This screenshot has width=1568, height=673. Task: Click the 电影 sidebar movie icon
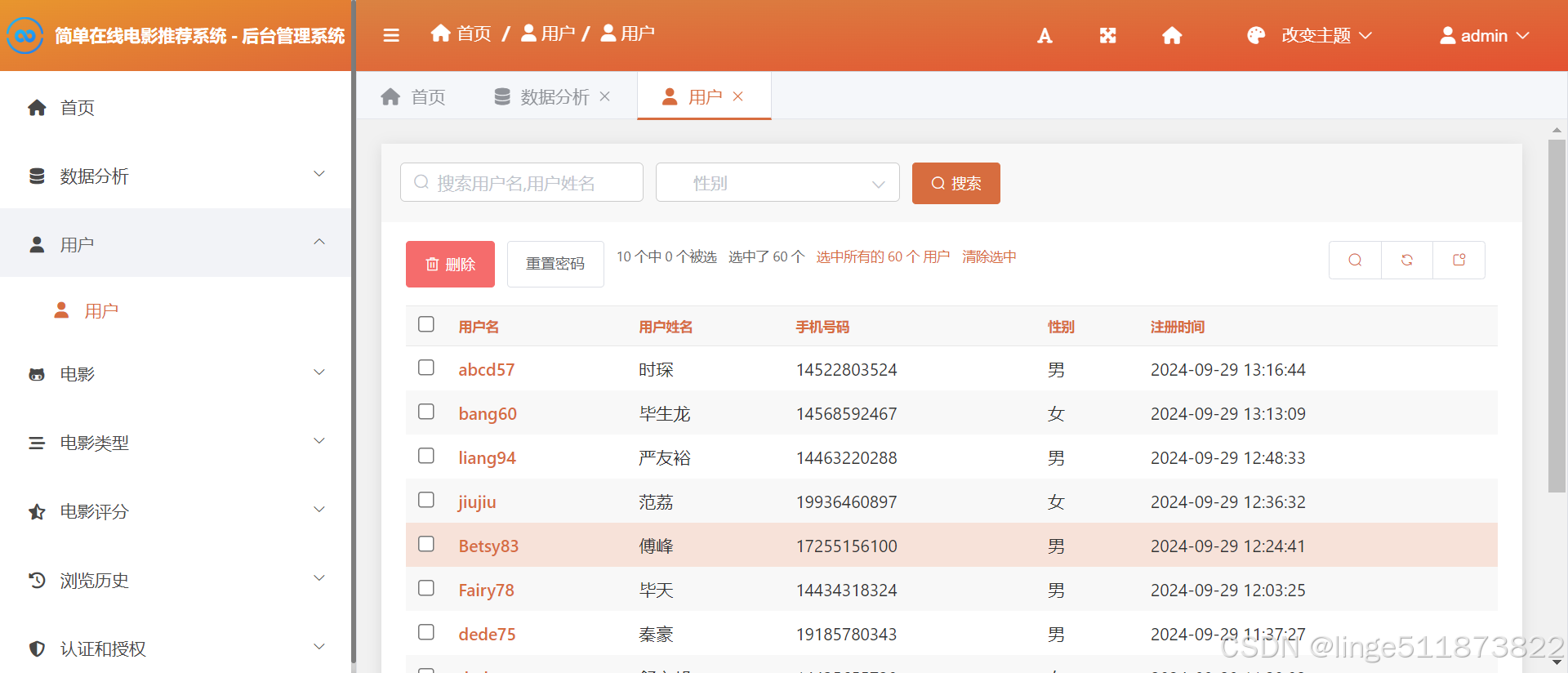pos(37,375)
